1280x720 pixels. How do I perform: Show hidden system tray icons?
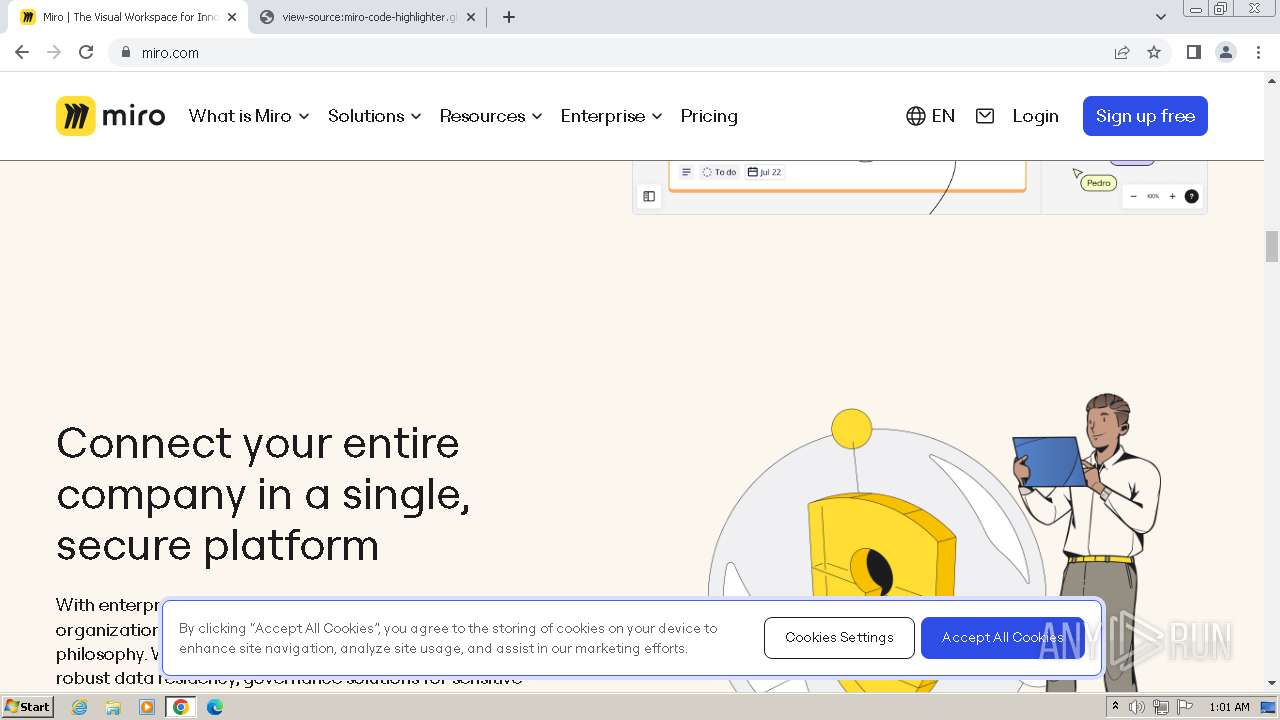click(1116, 707)
